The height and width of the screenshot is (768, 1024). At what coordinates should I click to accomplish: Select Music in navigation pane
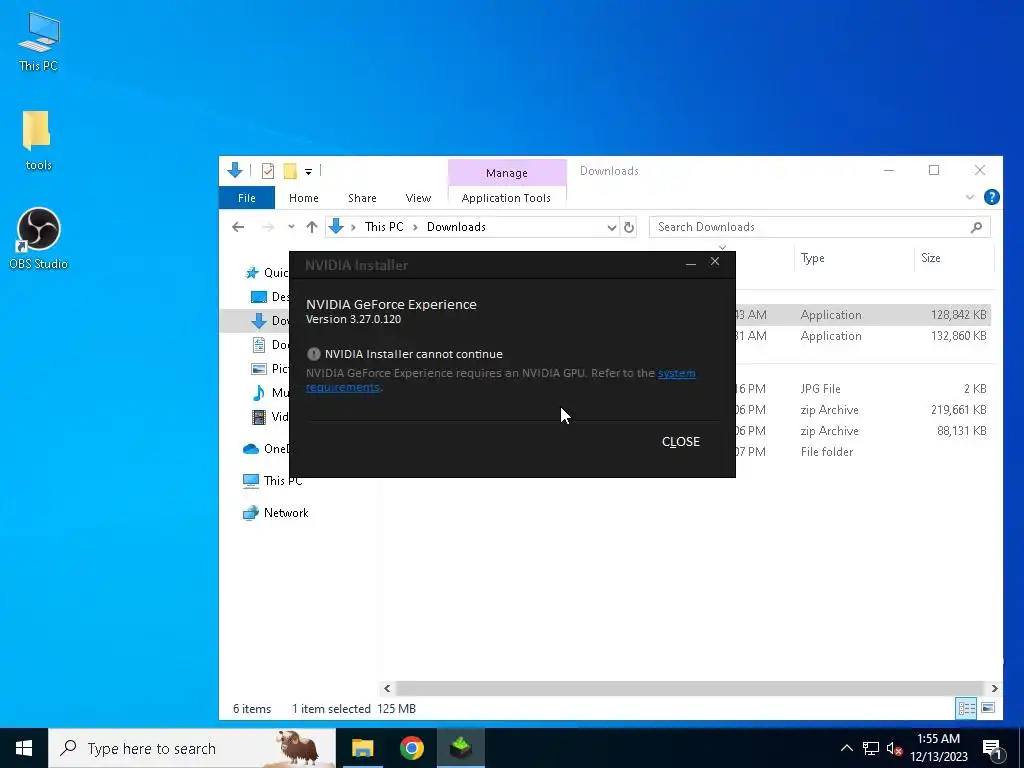coord(271,392)
